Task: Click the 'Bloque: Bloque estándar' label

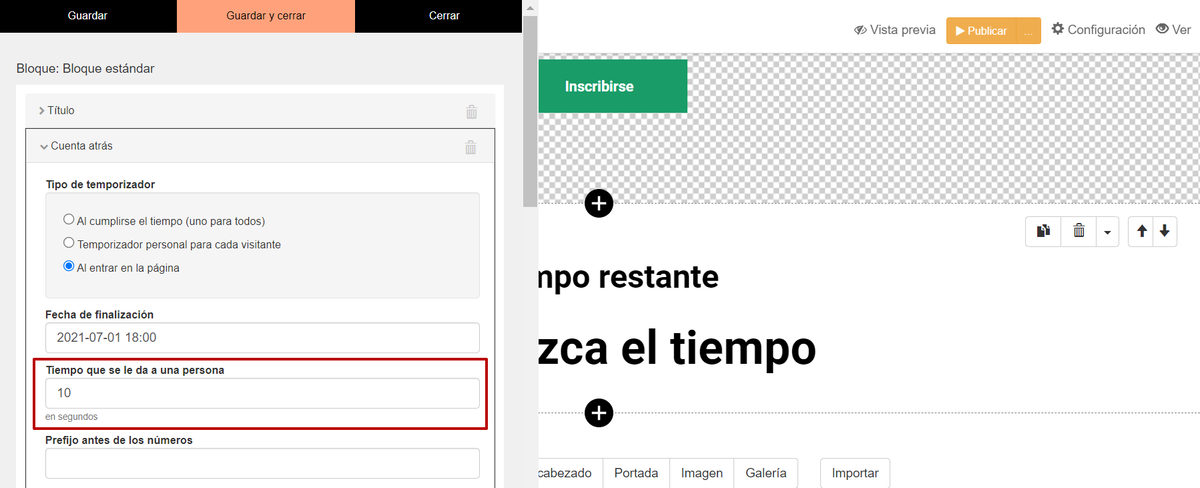Action: tap(85, 69)
